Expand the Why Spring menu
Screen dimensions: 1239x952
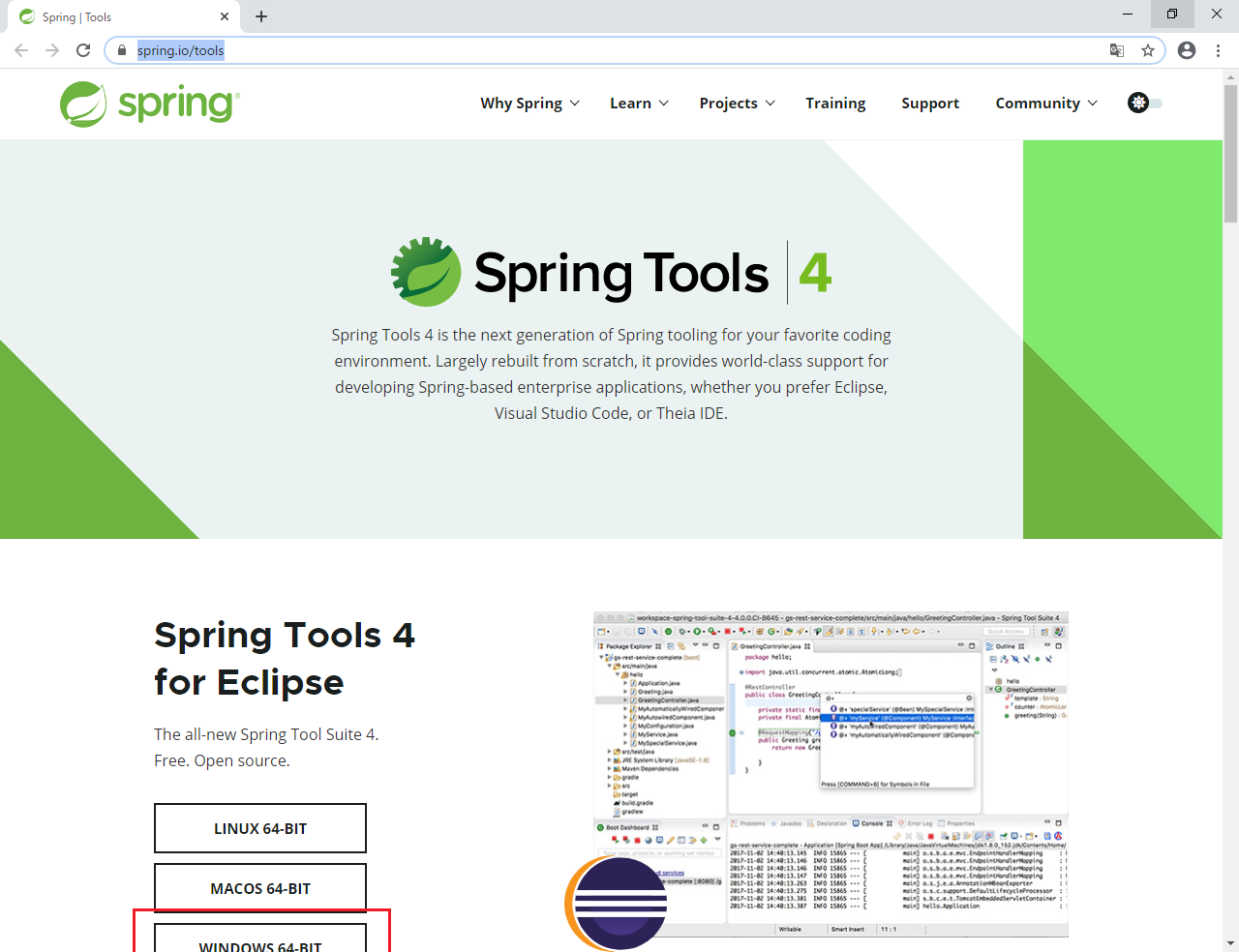click(x=530, y=104)
